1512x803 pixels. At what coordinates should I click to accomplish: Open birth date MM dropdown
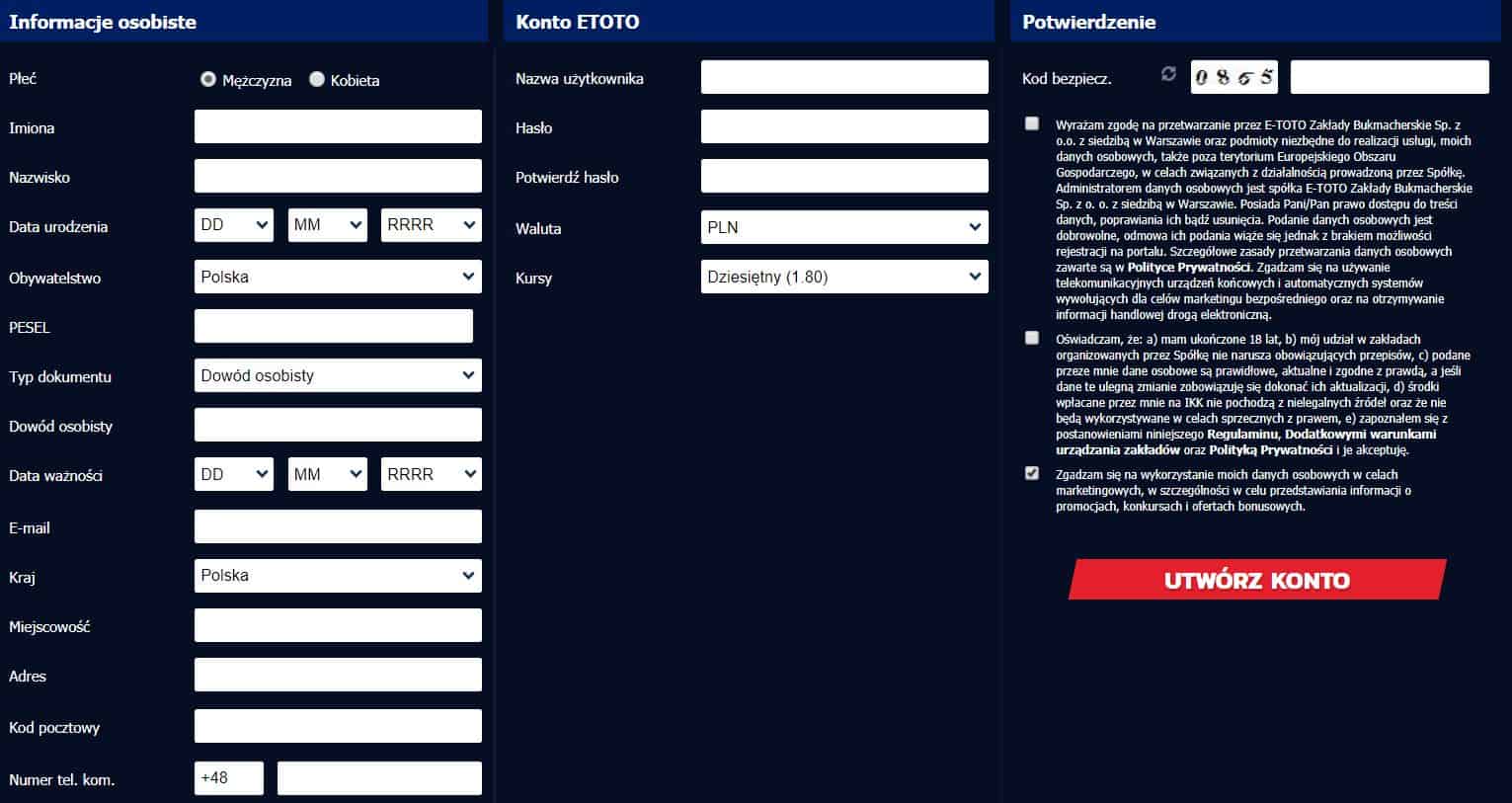pos(327,225)
